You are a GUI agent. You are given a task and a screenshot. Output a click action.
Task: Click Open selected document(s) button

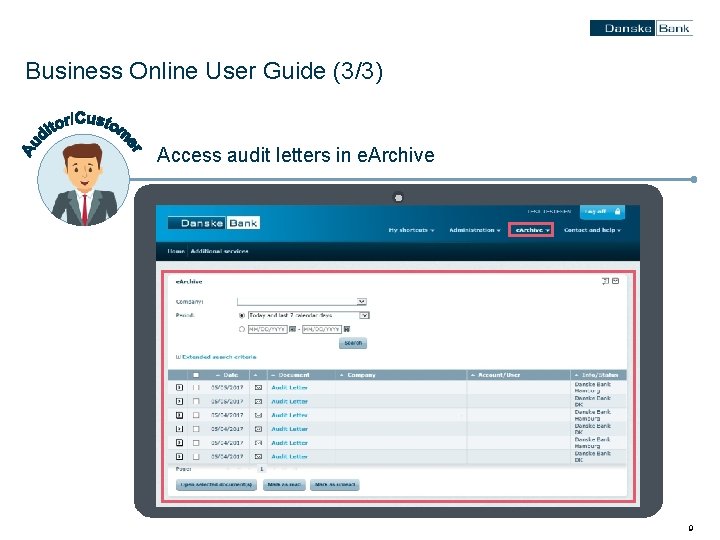click(x=216, y=485)
